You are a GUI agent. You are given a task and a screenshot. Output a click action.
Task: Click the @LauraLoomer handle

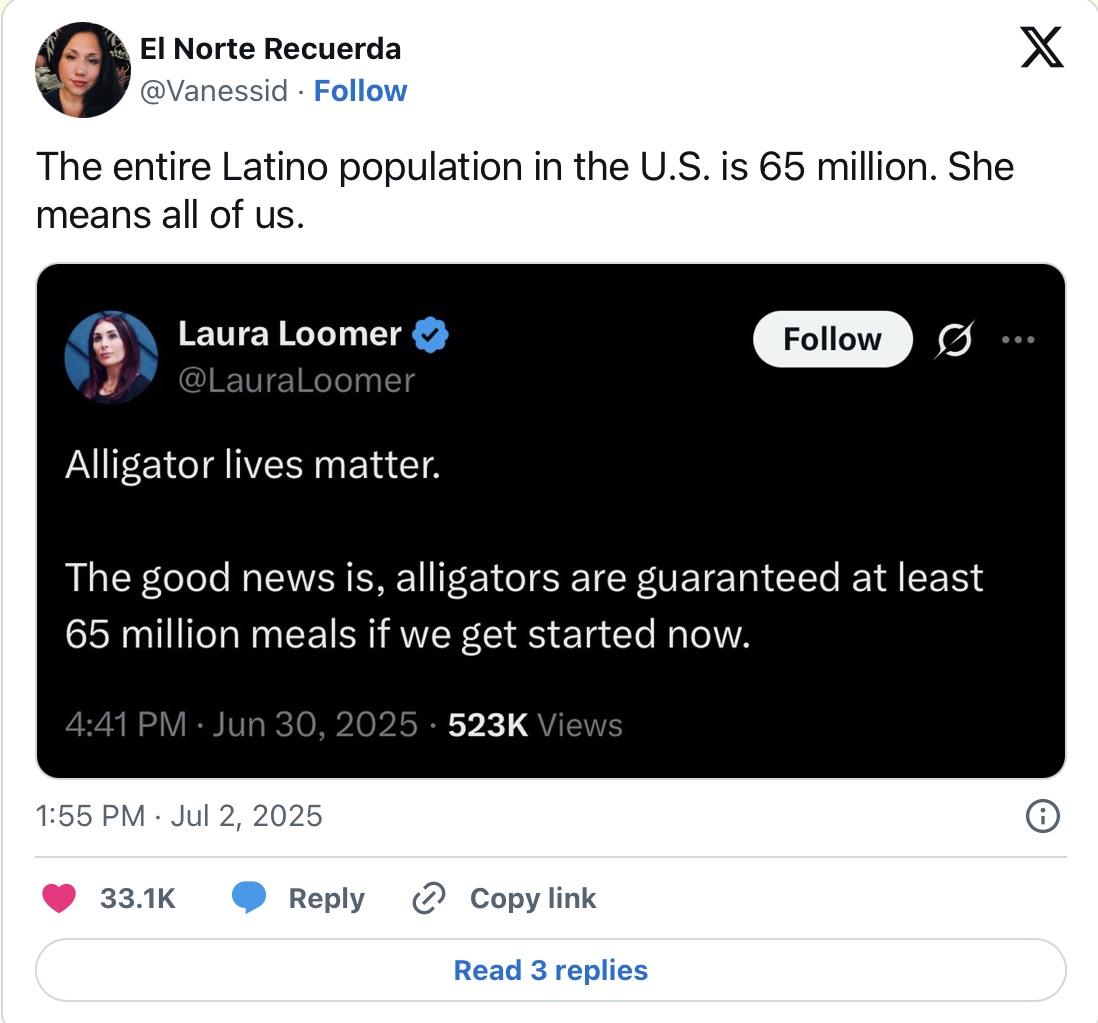pos(296,381)
